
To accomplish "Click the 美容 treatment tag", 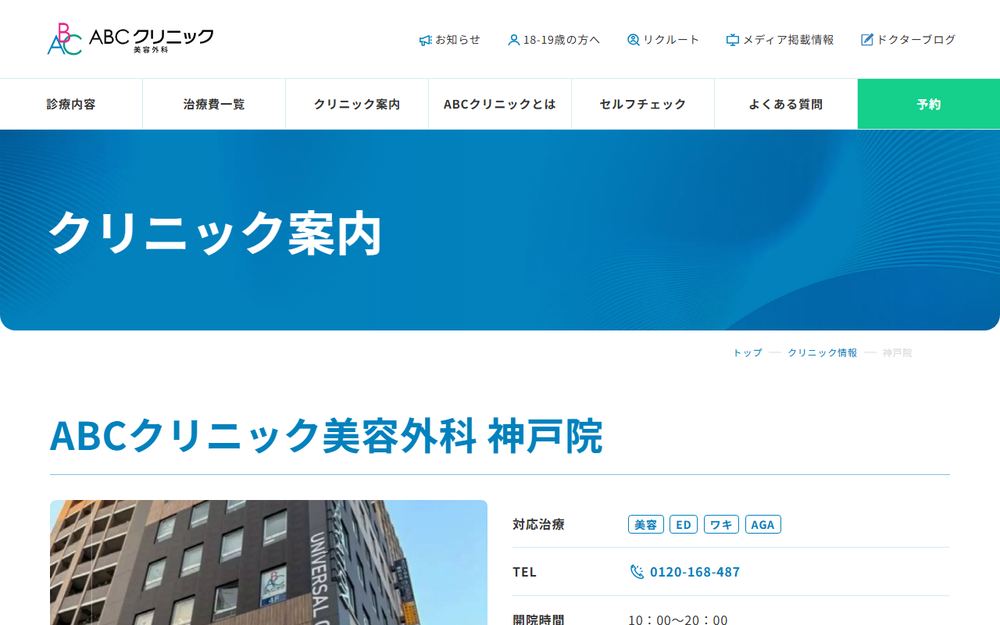I will 645,524.
